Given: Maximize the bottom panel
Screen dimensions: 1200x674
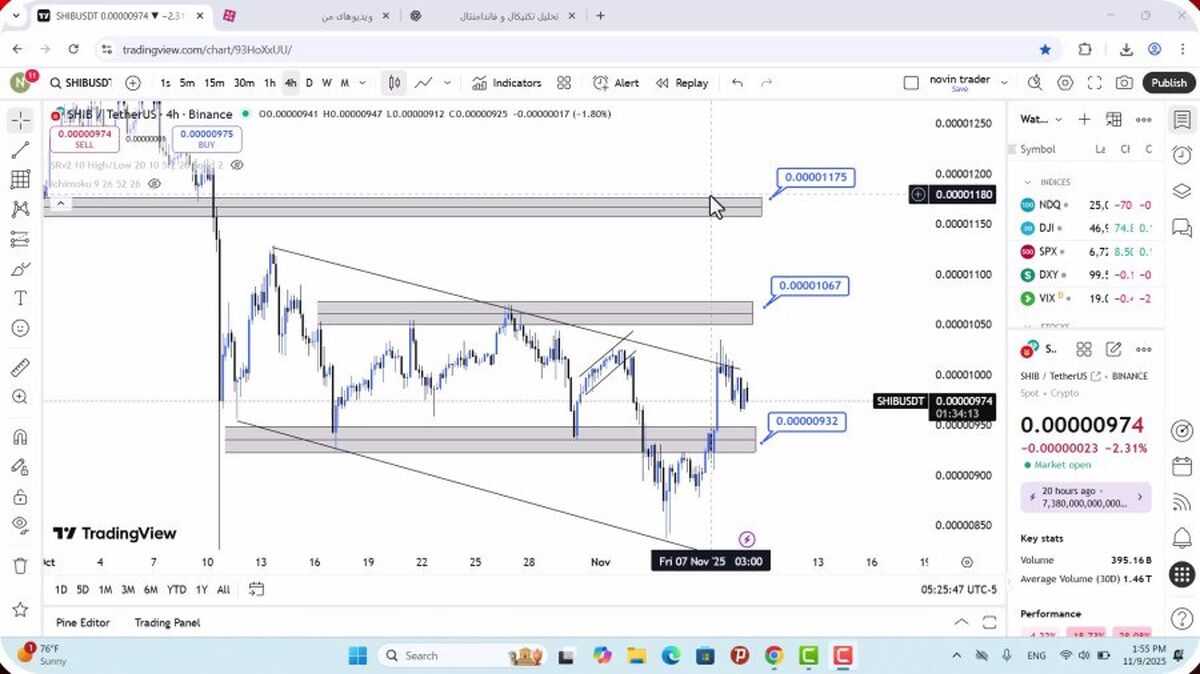Looking at the screenshot, I should point(989,622).
